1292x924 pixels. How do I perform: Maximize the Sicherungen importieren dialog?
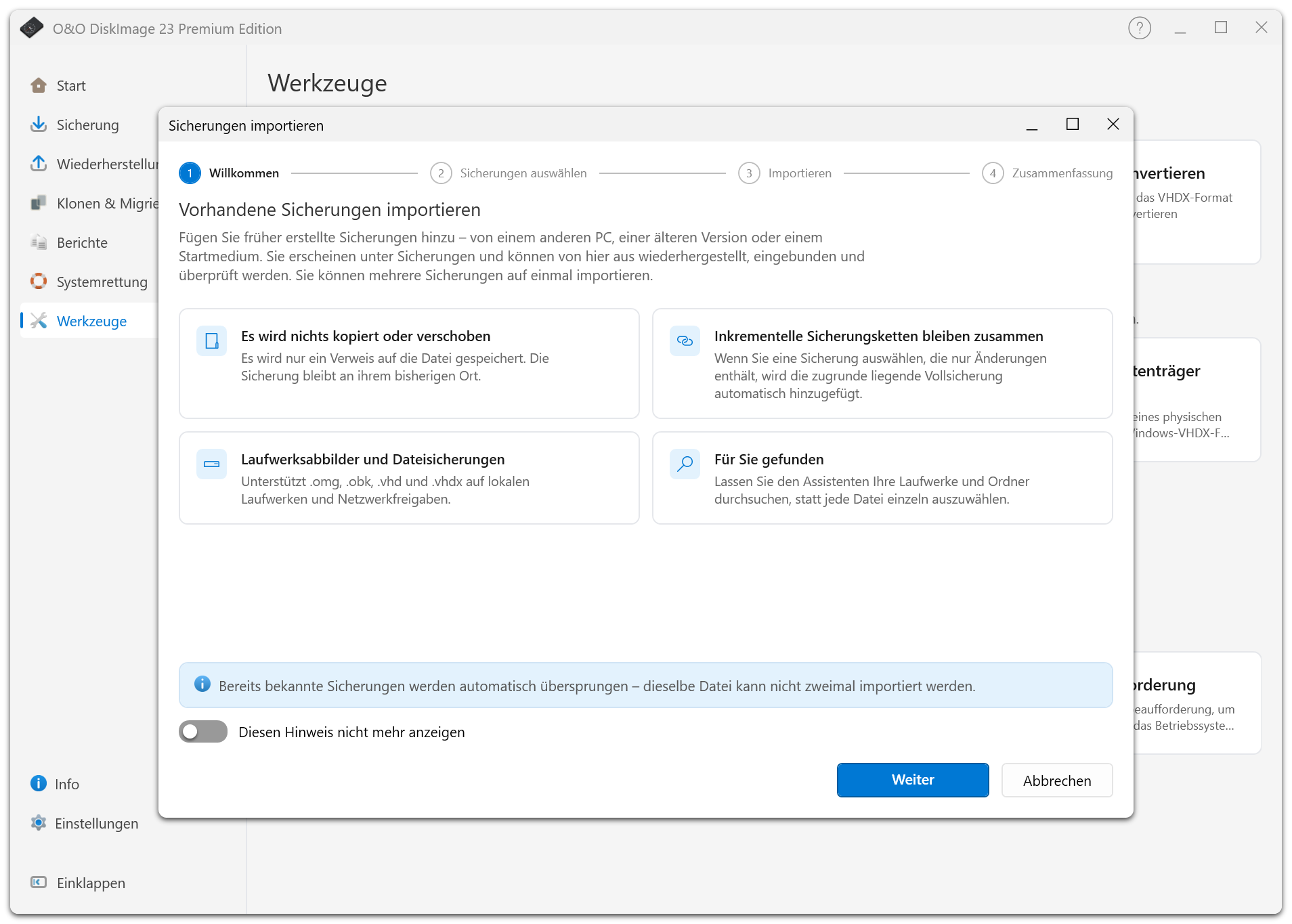[x=1072, y=125]
